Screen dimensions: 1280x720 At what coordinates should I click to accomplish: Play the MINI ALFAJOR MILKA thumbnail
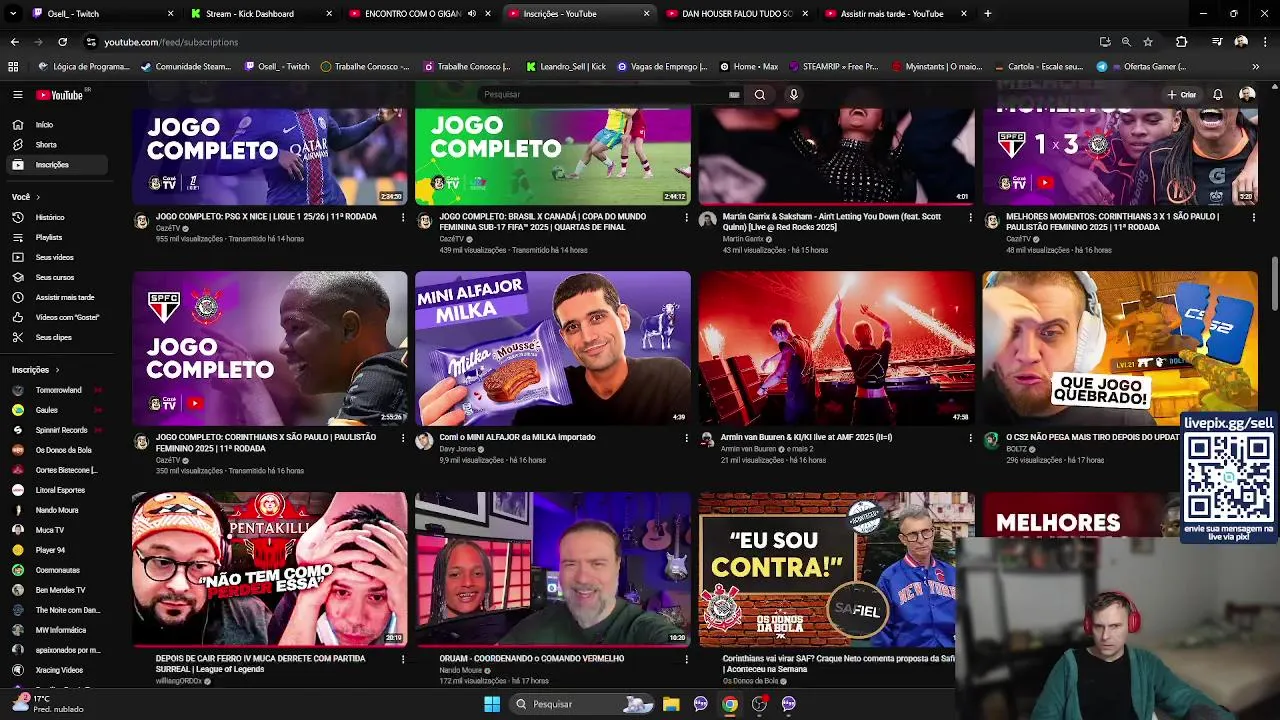point(553,348)
